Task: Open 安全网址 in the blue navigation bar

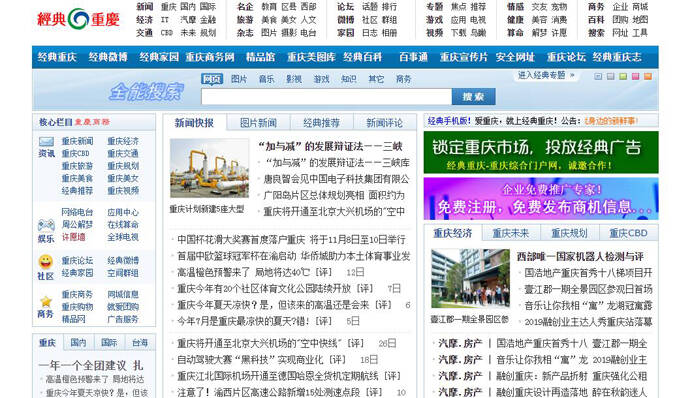Action: [515, 57]
